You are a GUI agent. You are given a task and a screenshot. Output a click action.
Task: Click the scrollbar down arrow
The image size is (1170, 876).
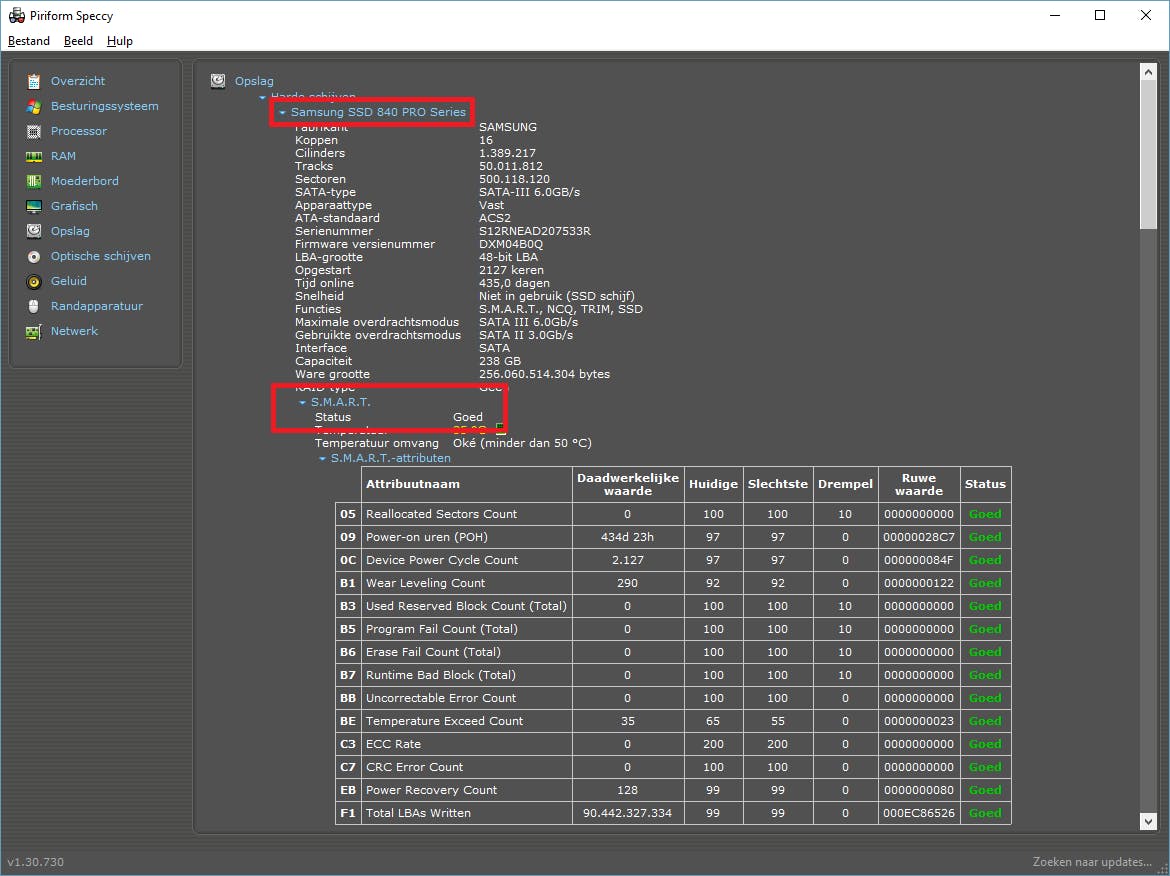(x=1148, y=822)
